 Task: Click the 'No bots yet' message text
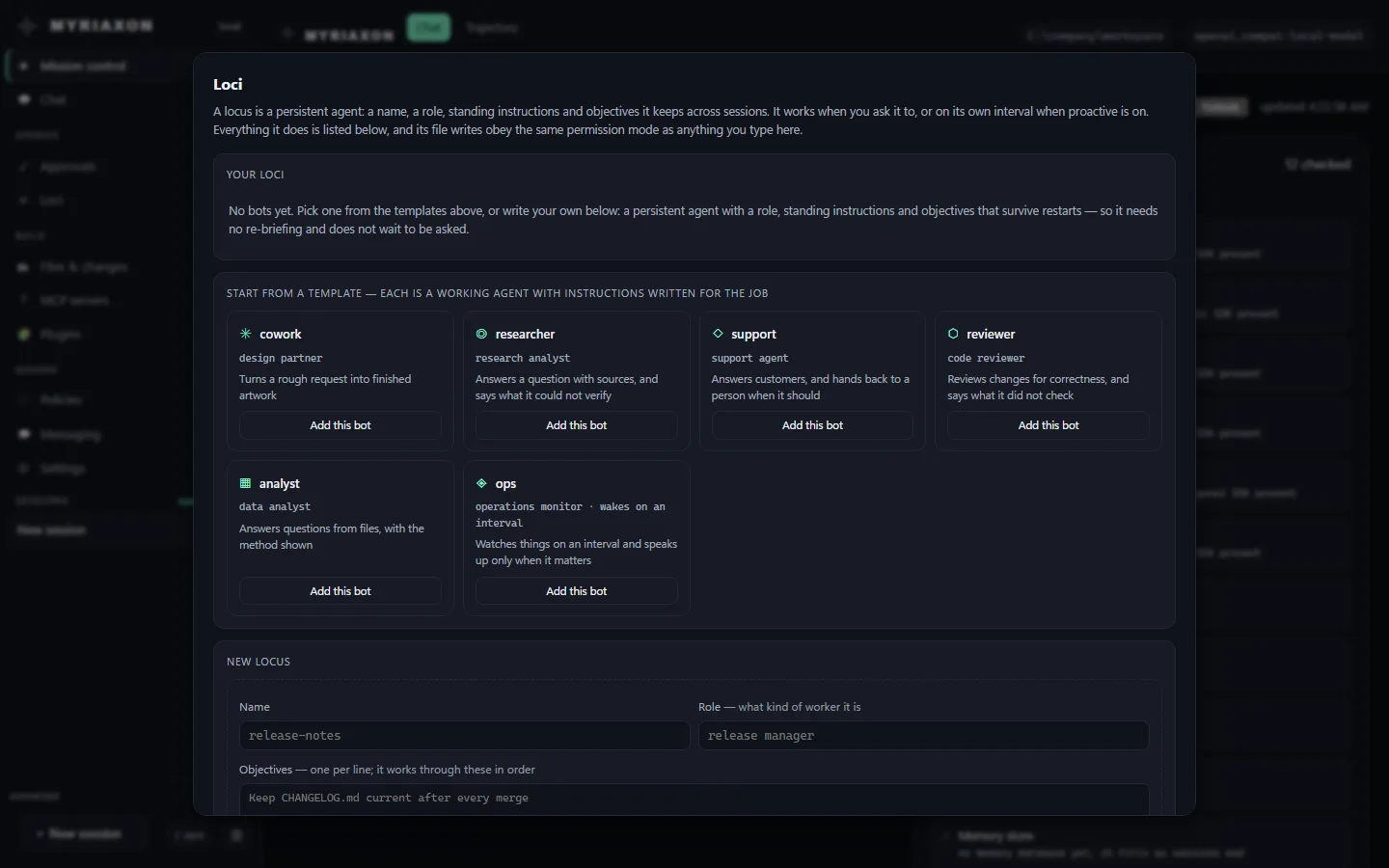click(x=693, y=220)
